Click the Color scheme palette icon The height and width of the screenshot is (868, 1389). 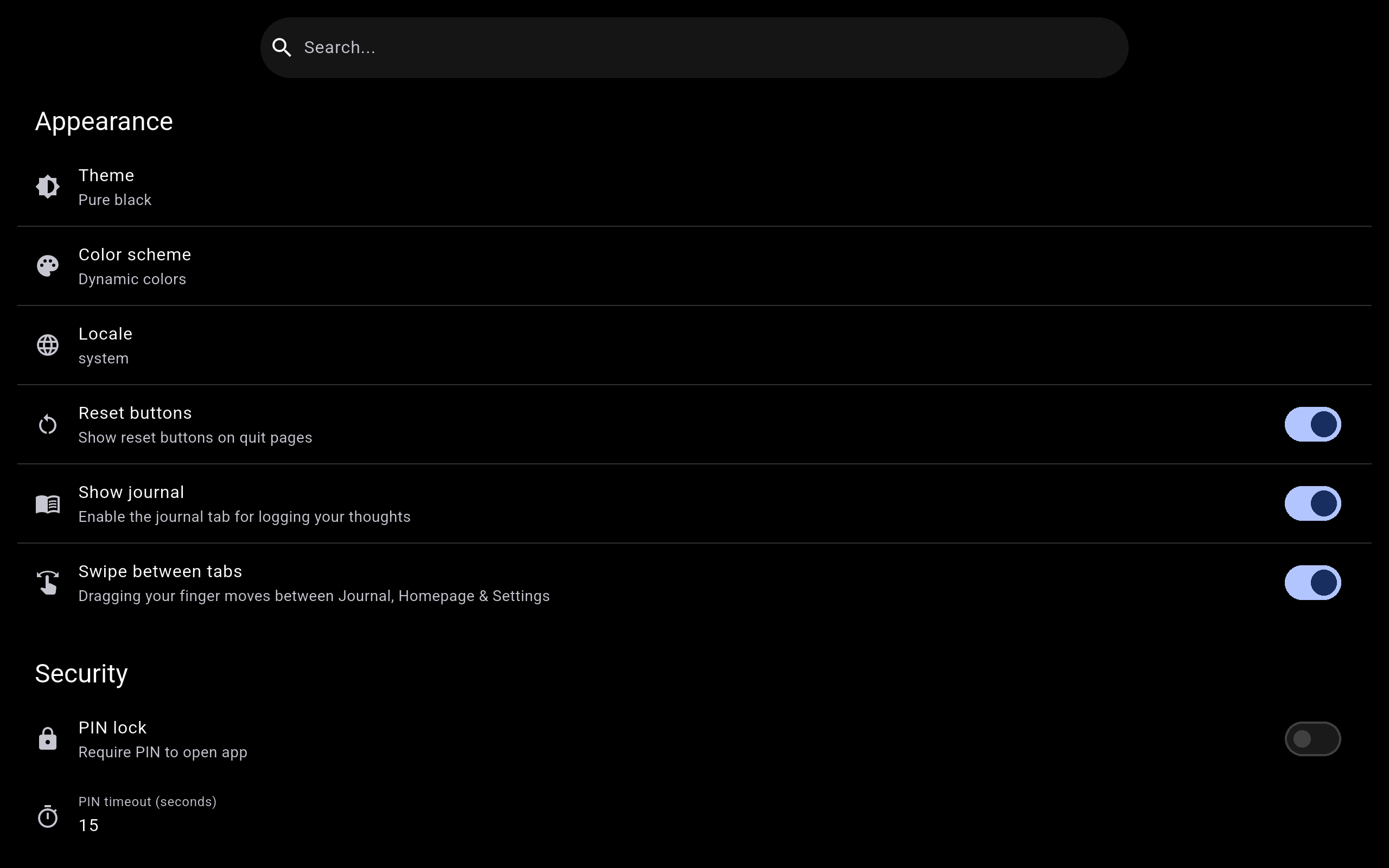coord(48,266)
